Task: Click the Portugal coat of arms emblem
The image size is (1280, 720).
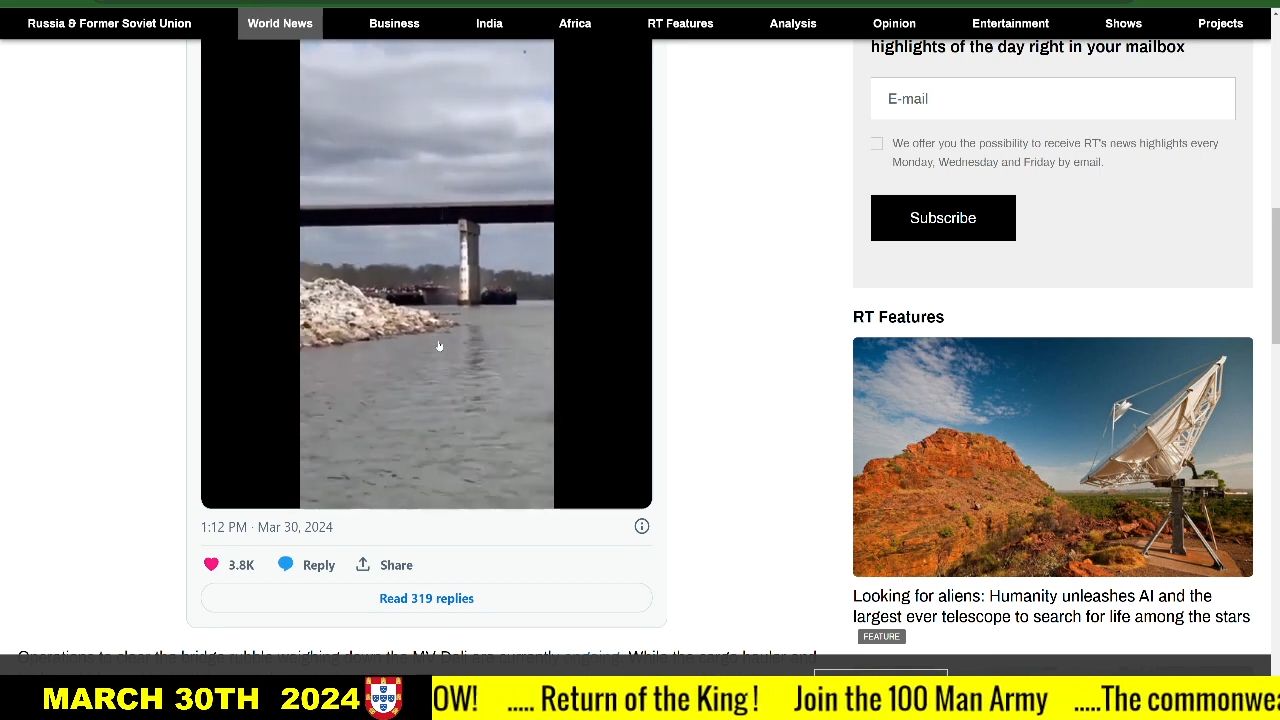Action: 384,698
